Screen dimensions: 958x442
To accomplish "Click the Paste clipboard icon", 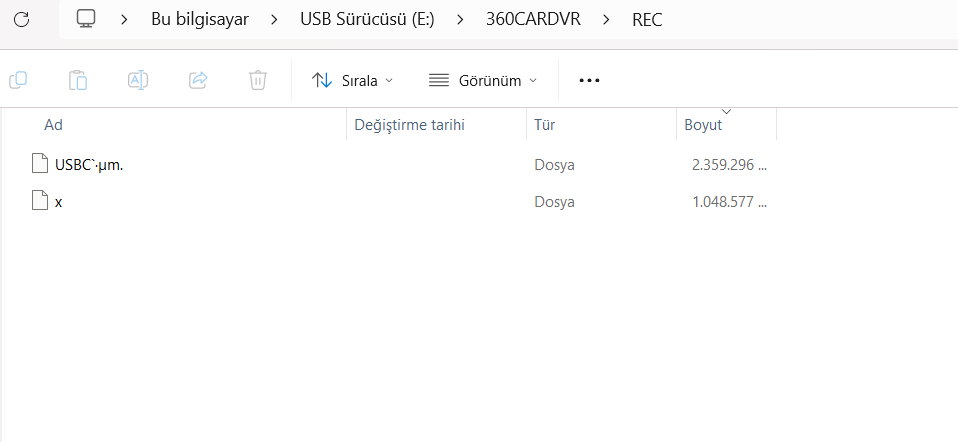I will (x=78, y=80).
